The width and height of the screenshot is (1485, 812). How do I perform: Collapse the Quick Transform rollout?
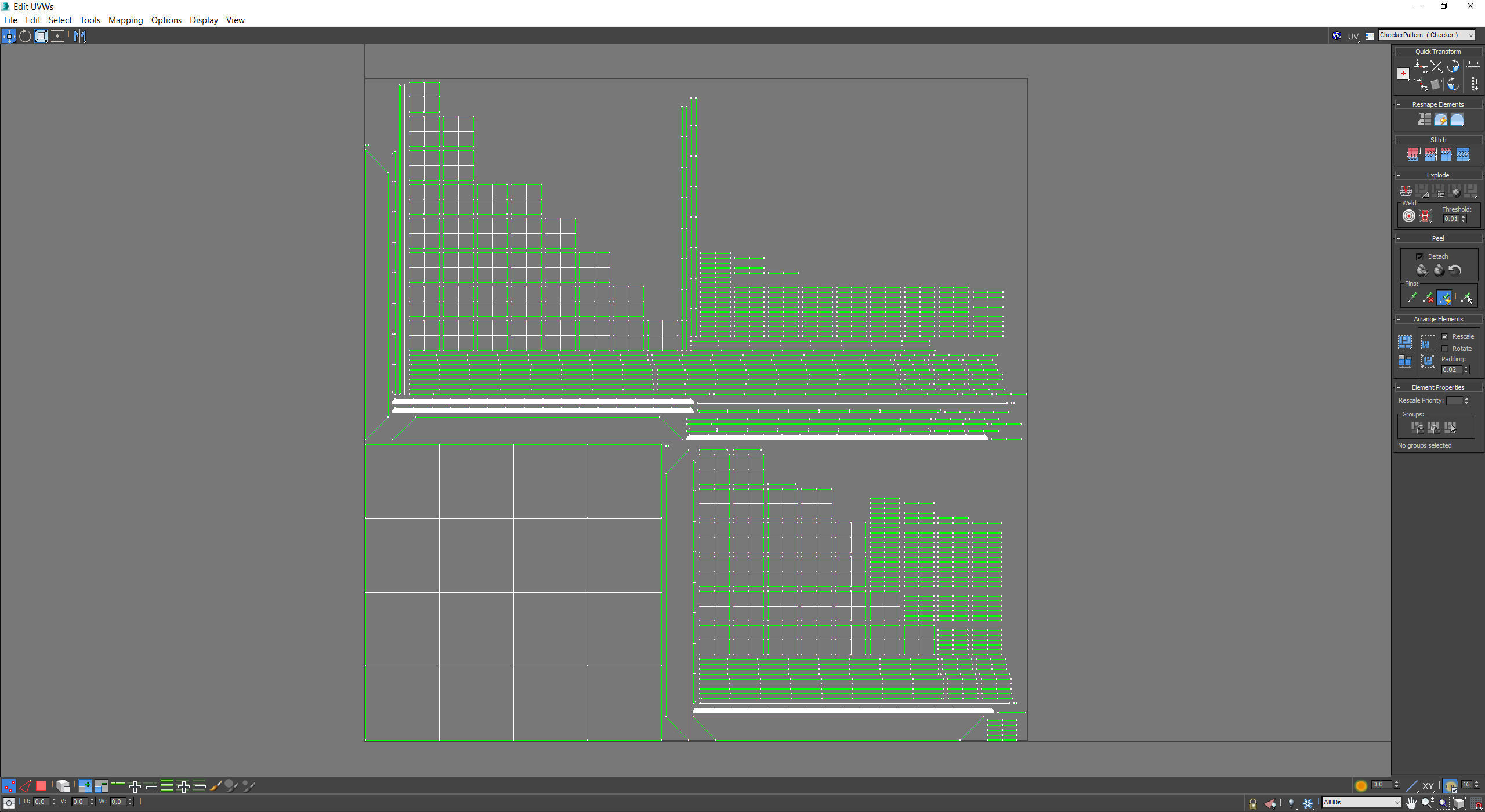click(1399, 52)
